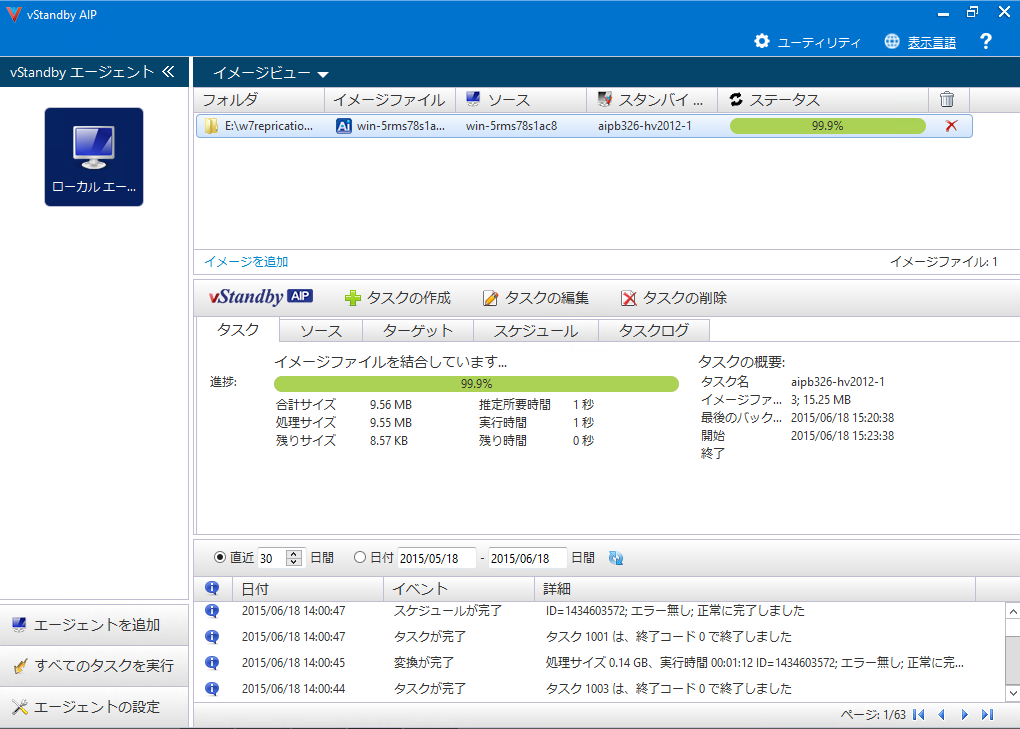
Task: Jump to the first log page
Action: (x=918, y=714)
